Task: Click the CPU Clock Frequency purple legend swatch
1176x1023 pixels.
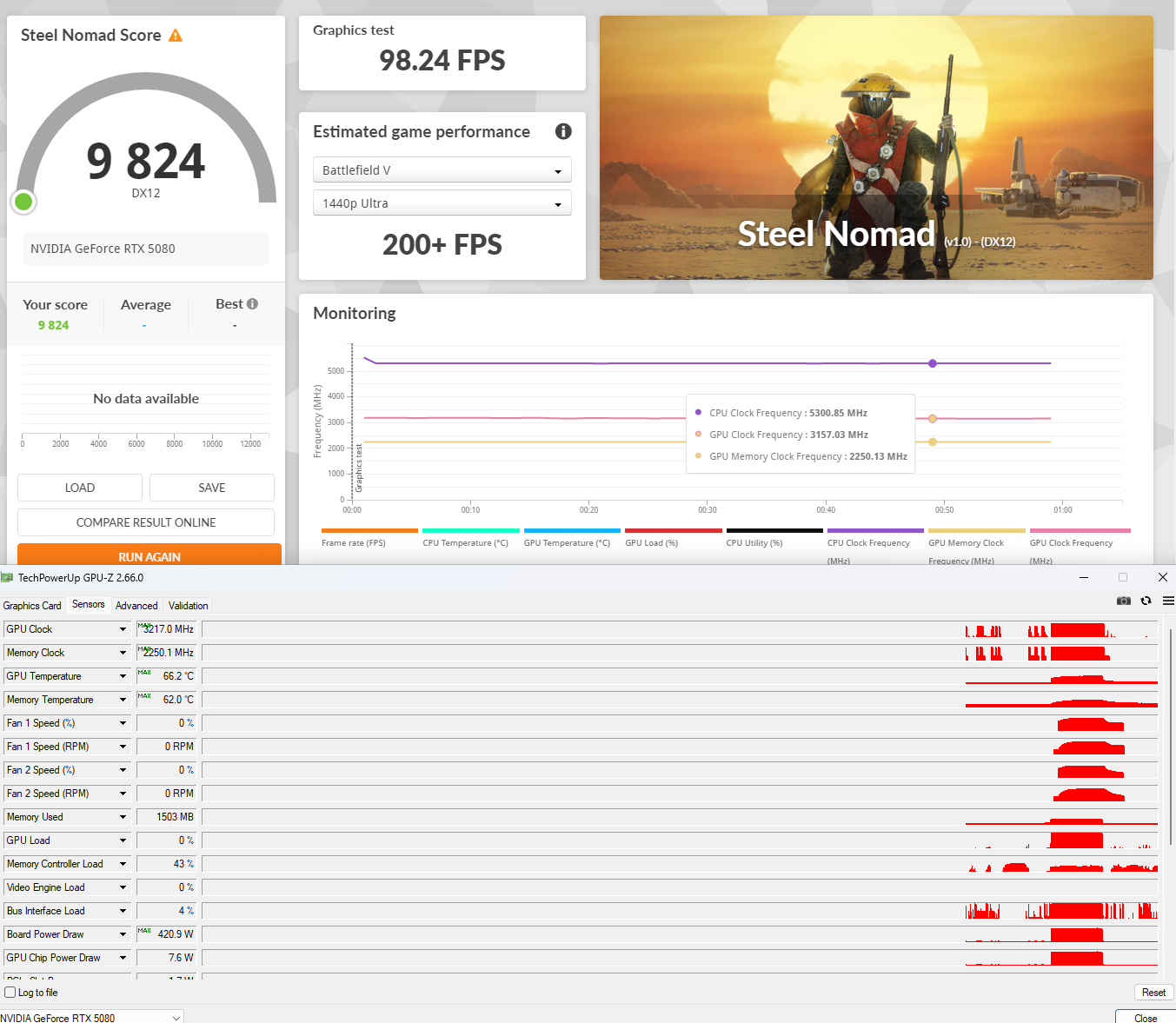Action: coord(875,530)
